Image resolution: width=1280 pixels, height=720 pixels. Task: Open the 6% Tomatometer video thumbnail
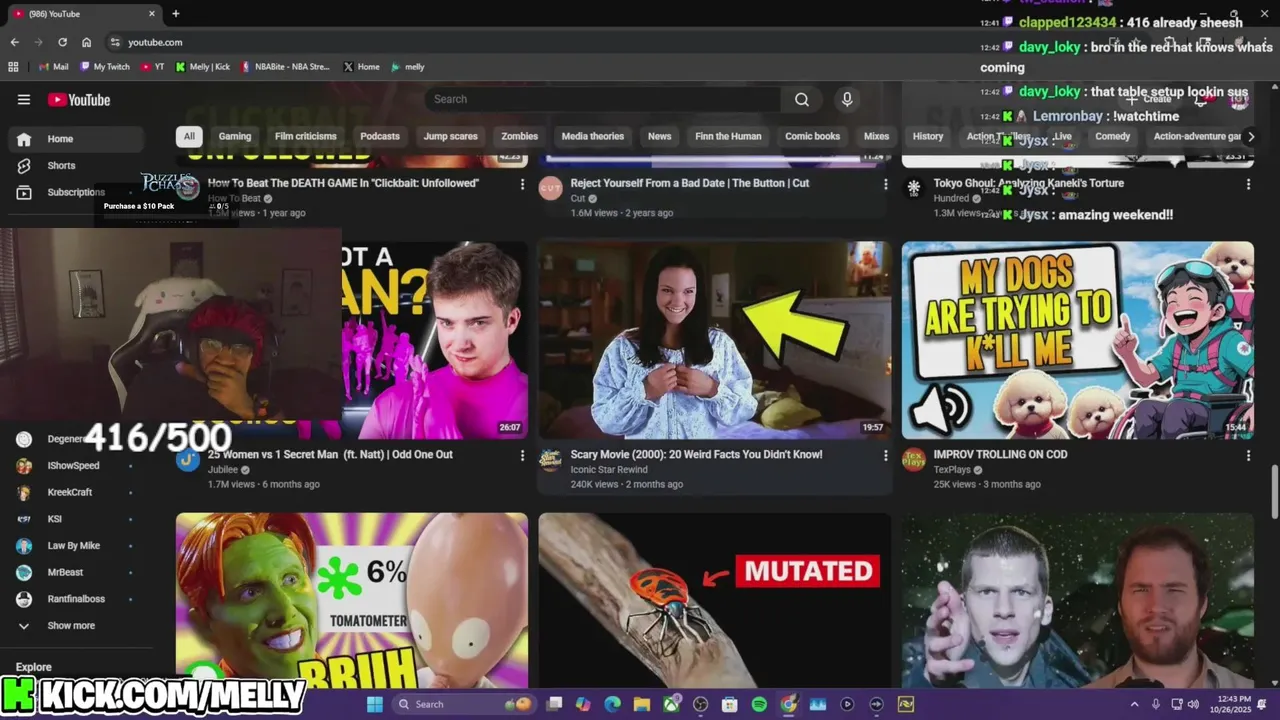pyautogui.click(x=352, y=600)
